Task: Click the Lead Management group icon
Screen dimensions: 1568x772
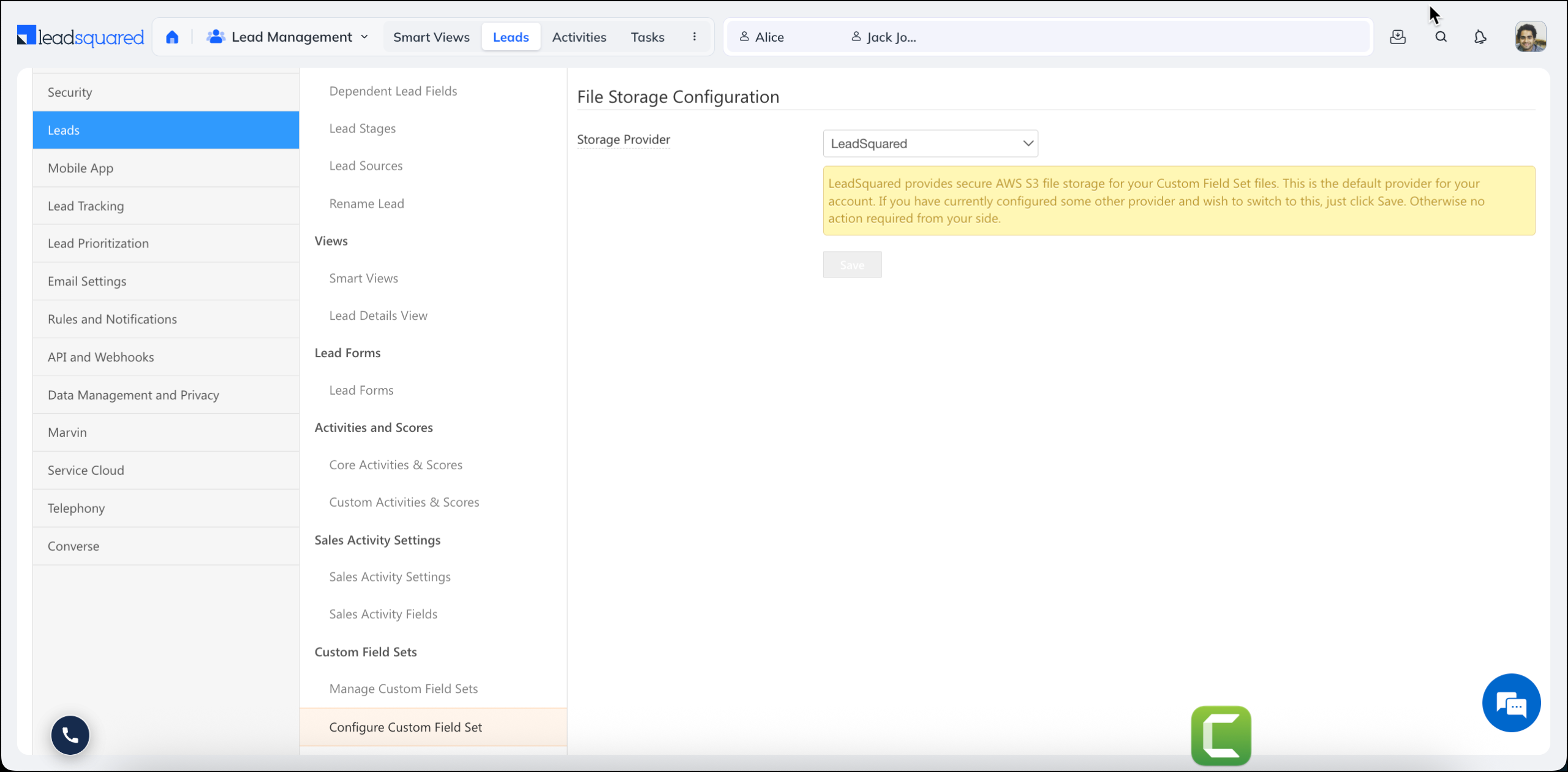Action: (x=216, y=36)
